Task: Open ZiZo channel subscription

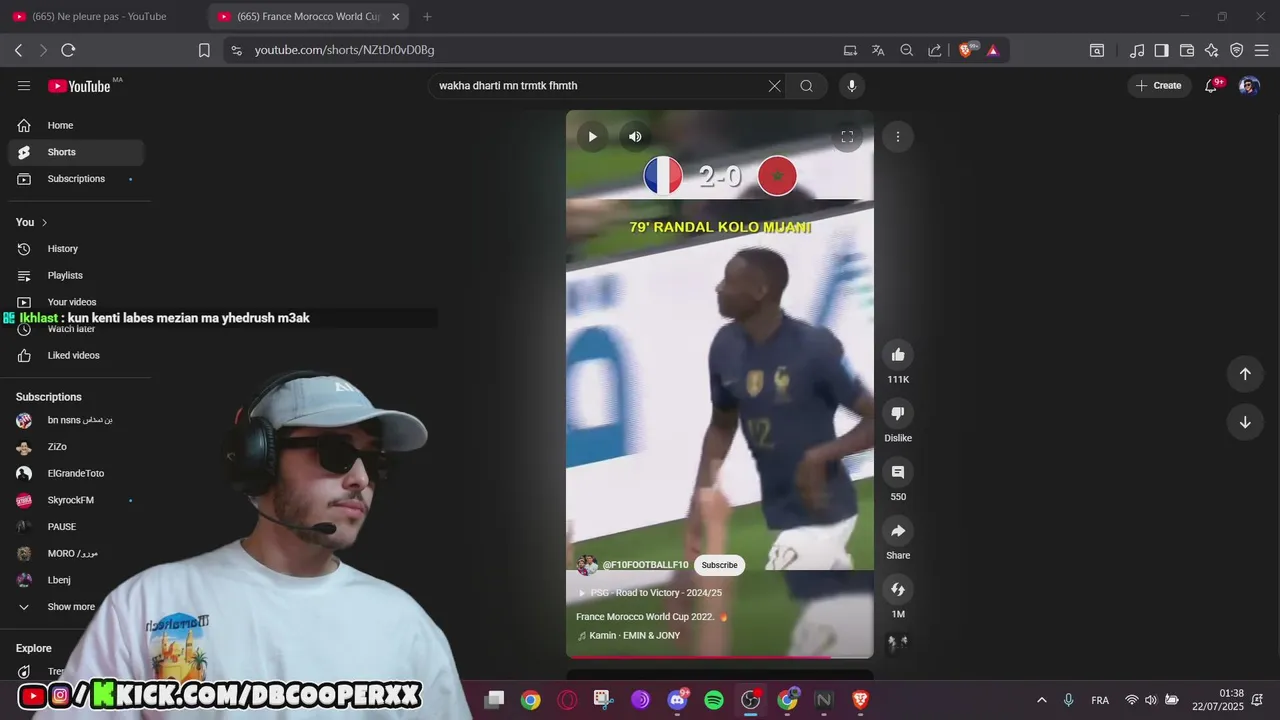Action: pyautogui.click(x=76, y=447)
